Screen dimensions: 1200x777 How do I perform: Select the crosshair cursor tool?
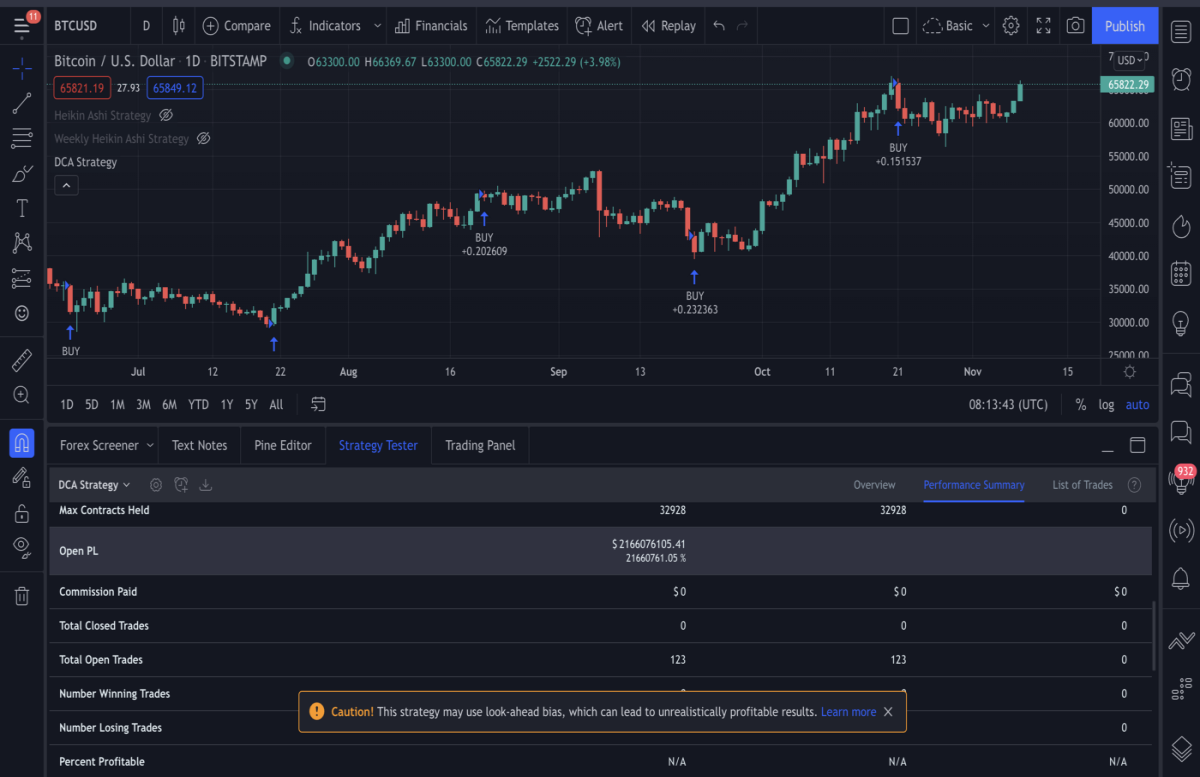coord(21,70)
